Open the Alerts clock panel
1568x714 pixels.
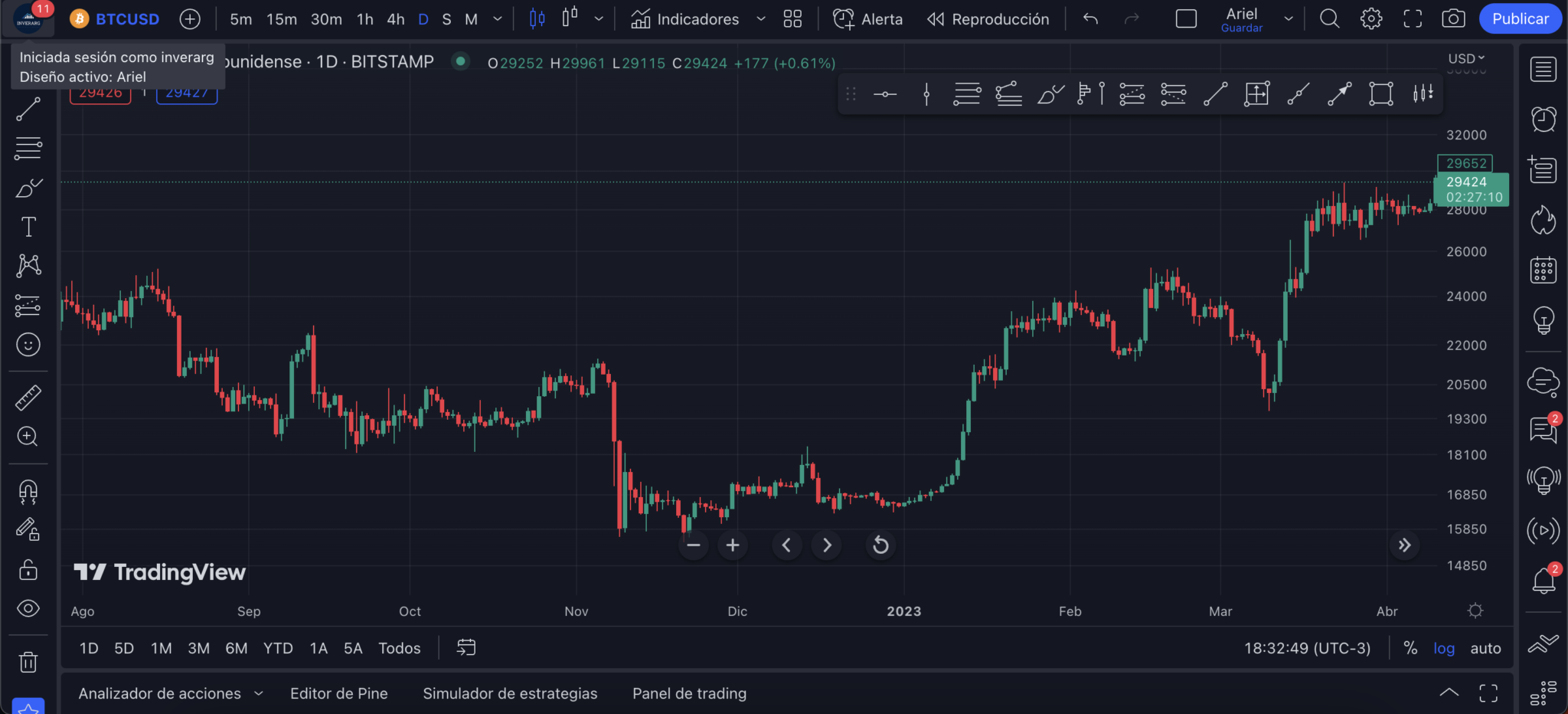(1544, 120)
